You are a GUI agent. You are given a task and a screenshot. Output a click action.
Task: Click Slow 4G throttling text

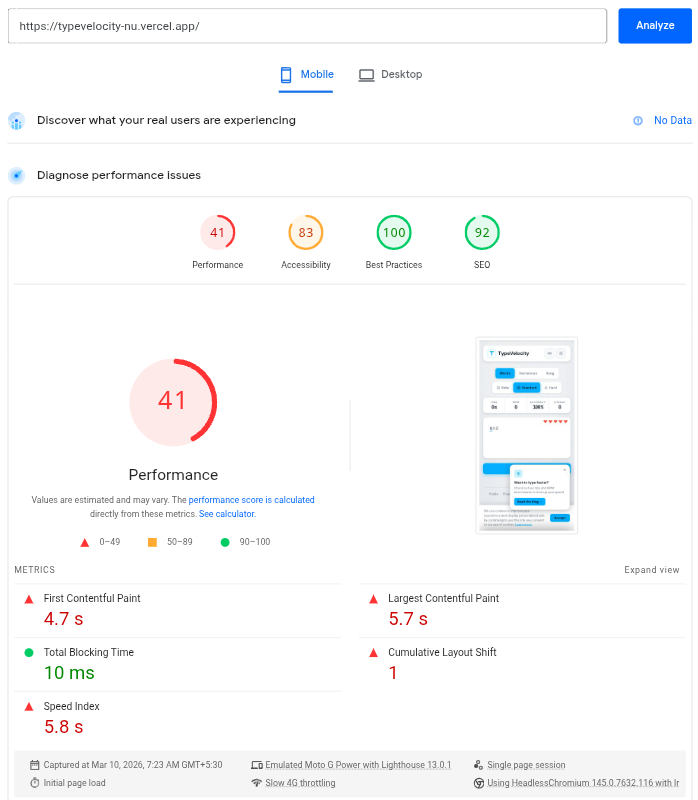(300, 783)
